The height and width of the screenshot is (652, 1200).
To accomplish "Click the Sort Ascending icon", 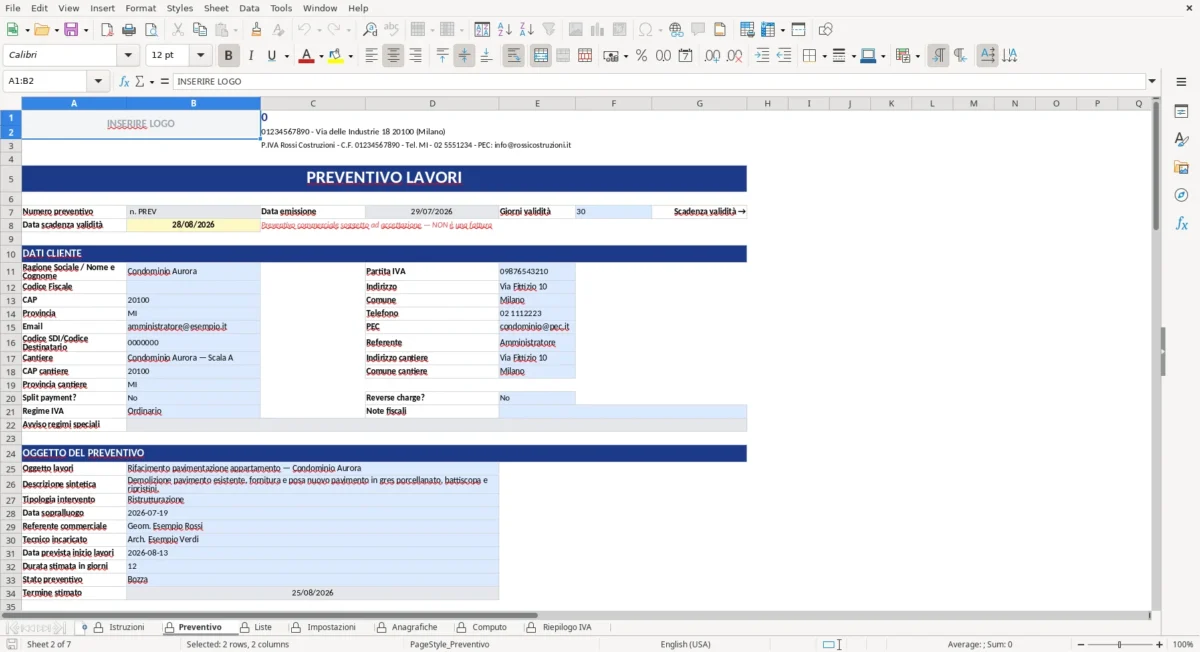I will [x=505, y=30].
